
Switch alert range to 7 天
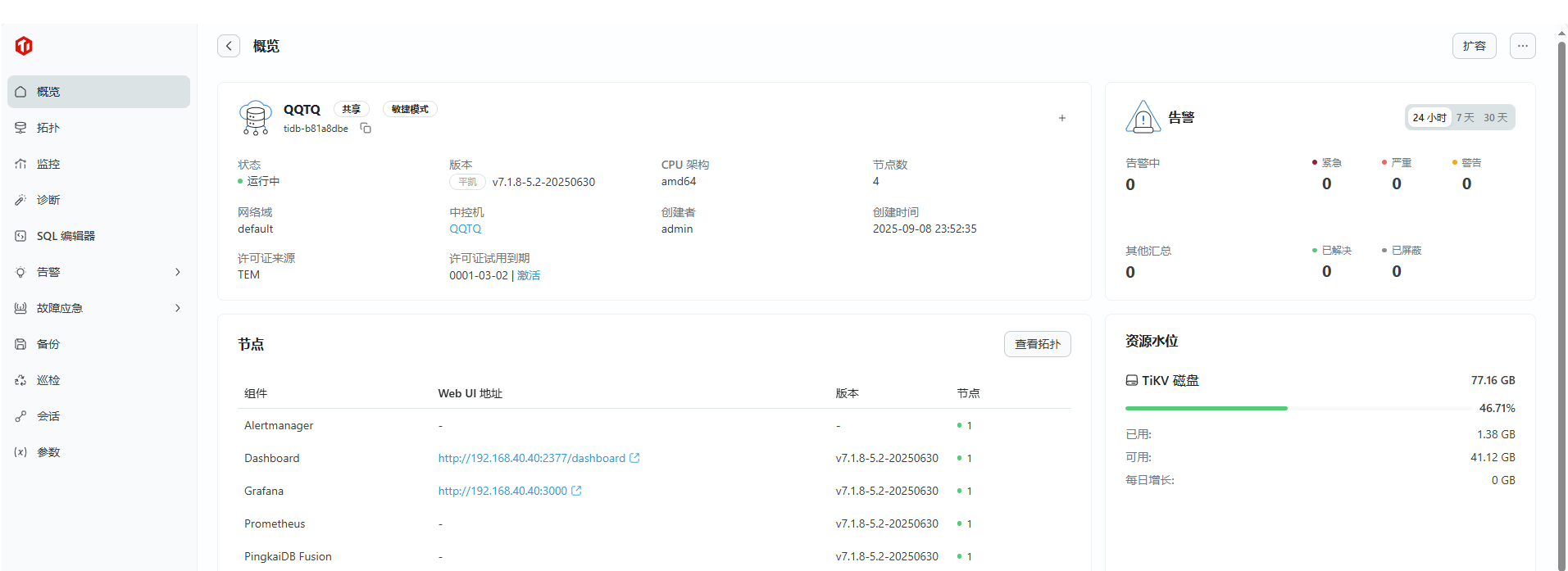tap(1465, 118)
